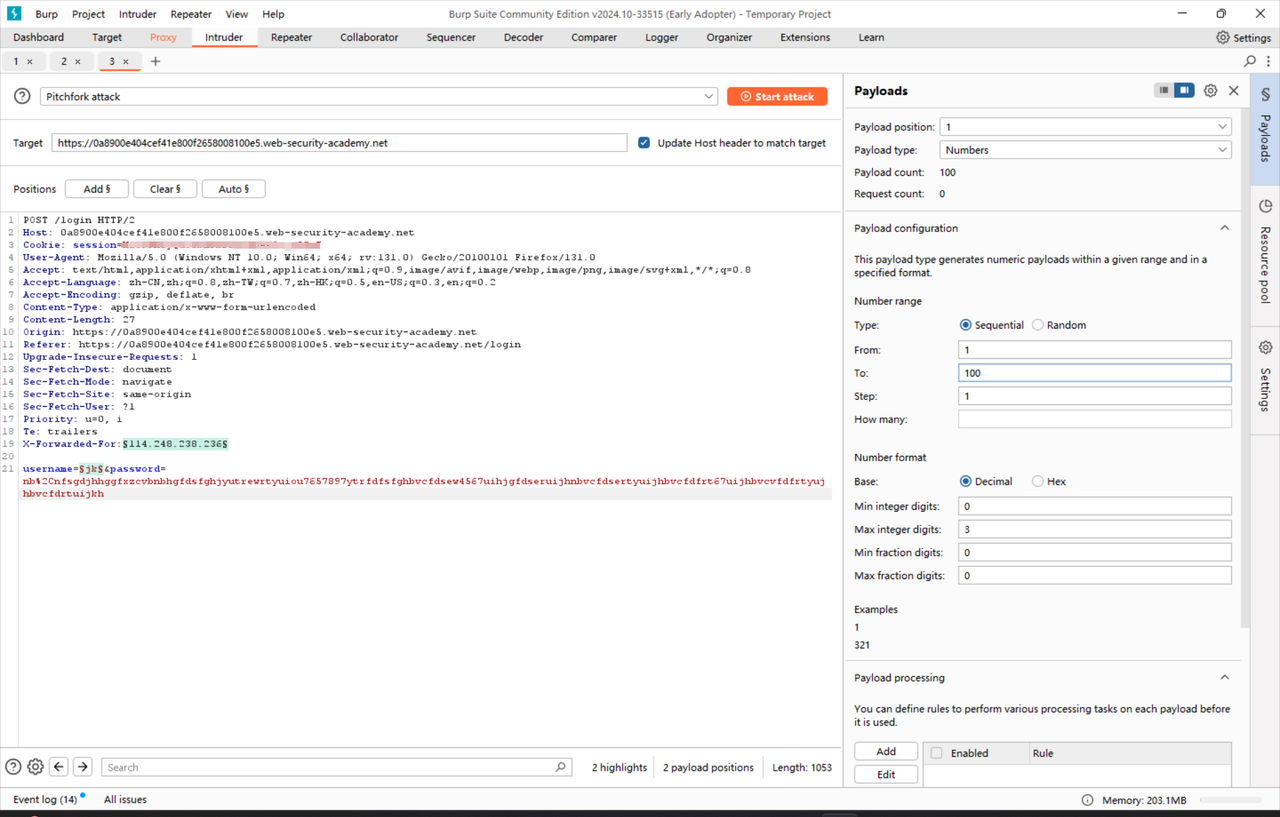Image resolution: width=1280 pixels, height=817 pixels.
Task: Click Clear § to remove payload positions
Action: (x=164, y=188)
